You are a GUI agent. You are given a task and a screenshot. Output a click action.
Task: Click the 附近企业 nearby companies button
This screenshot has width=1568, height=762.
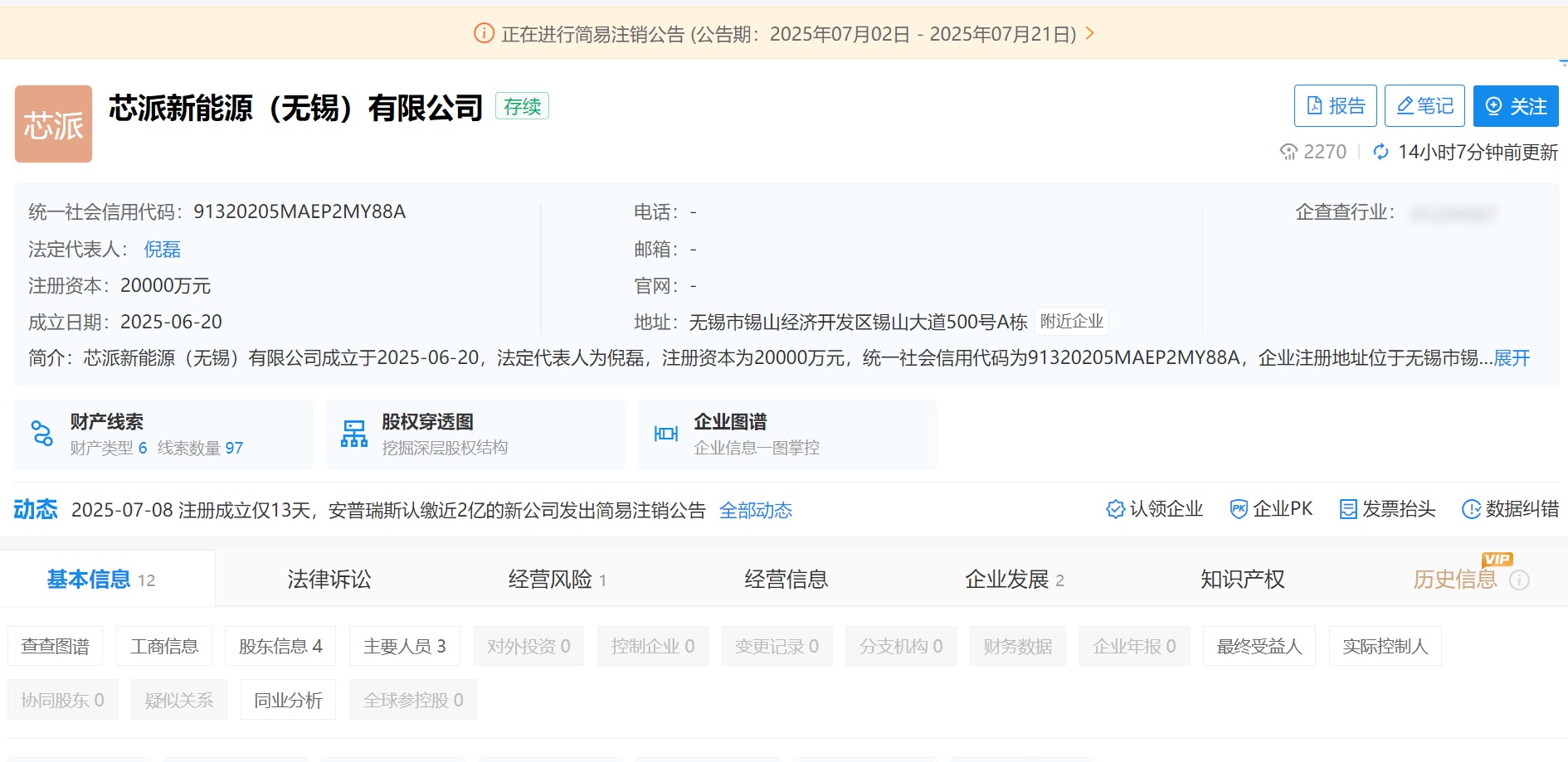[x=1071, y=321]
